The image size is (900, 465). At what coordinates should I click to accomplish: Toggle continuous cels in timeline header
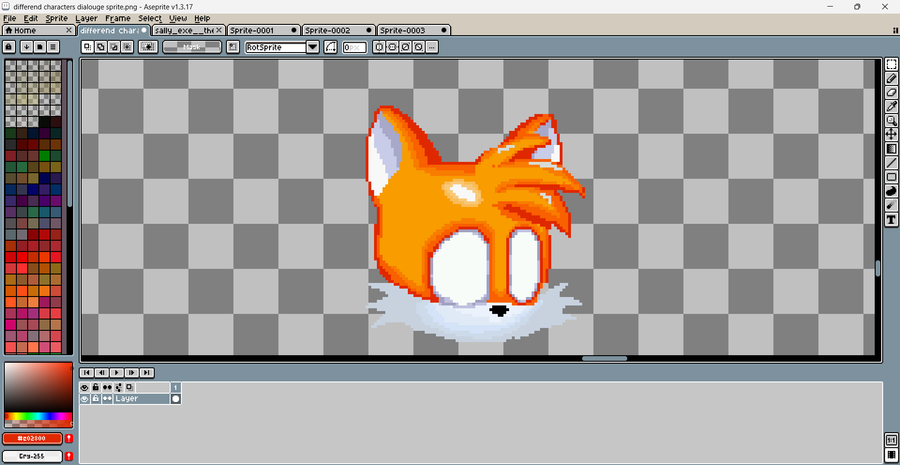(x=107, y=388)
